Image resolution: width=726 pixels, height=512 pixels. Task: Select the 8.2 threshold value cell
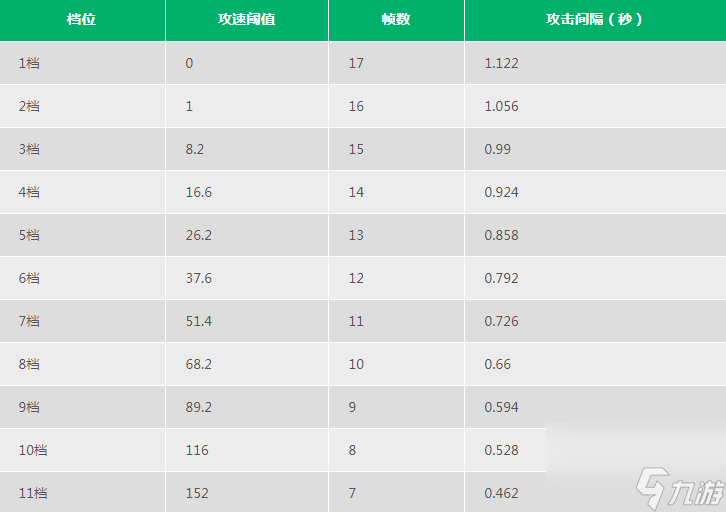pos(195,149)
